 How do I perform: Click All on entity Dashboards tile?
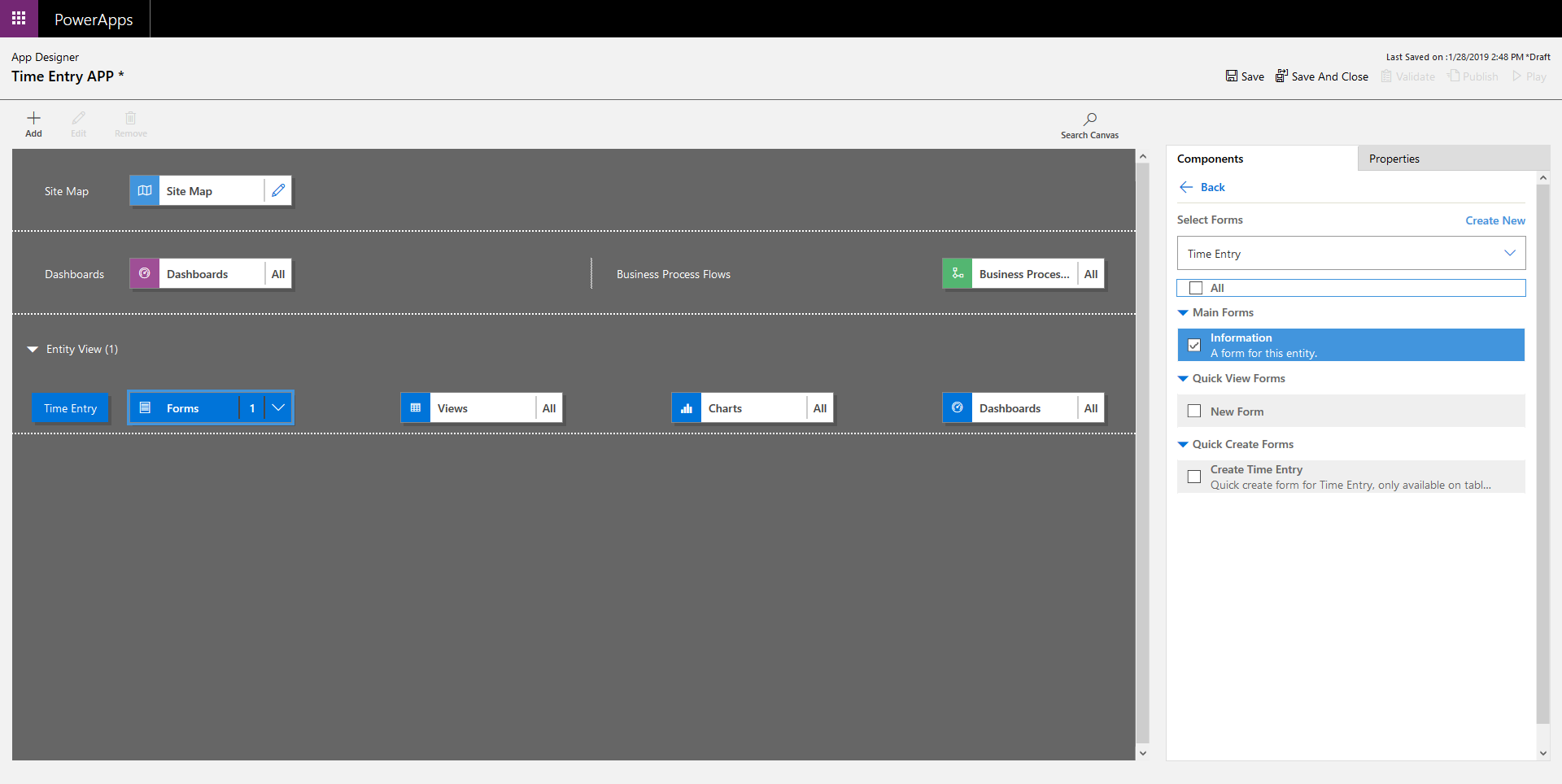pos(1091,408)
